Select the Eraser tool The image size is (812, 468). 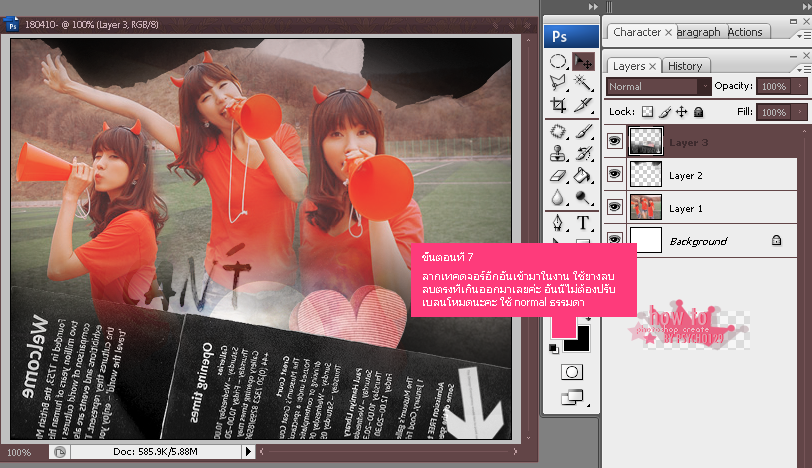tap(558, 176)
